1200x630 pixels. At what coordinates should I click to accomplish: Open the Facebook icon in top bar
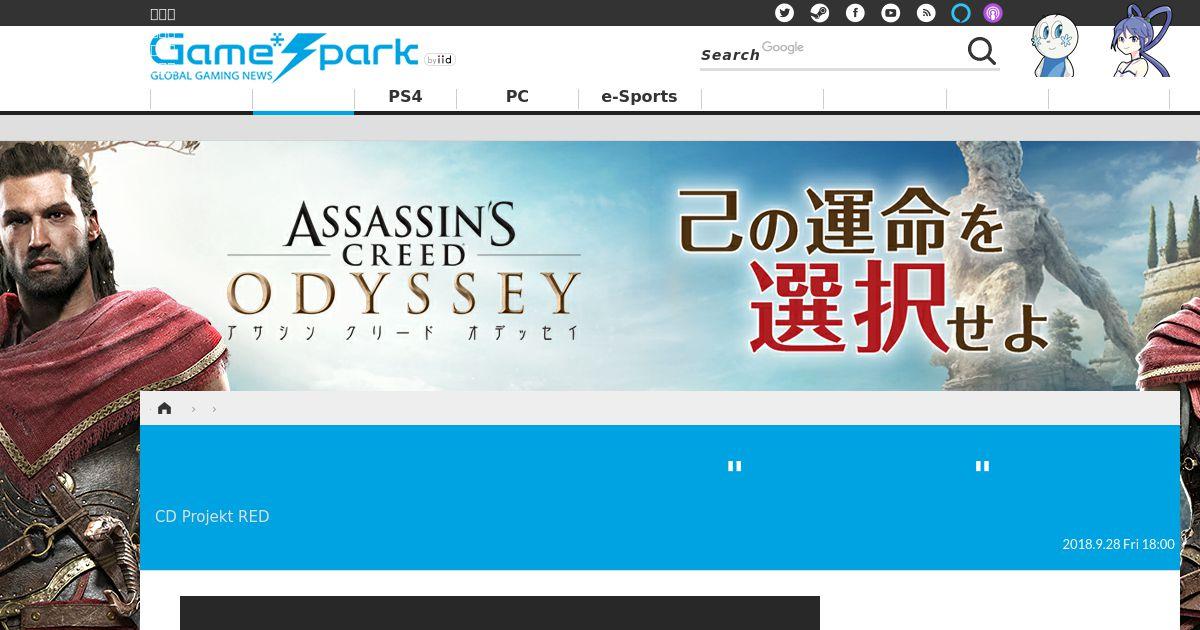[855, 13]
